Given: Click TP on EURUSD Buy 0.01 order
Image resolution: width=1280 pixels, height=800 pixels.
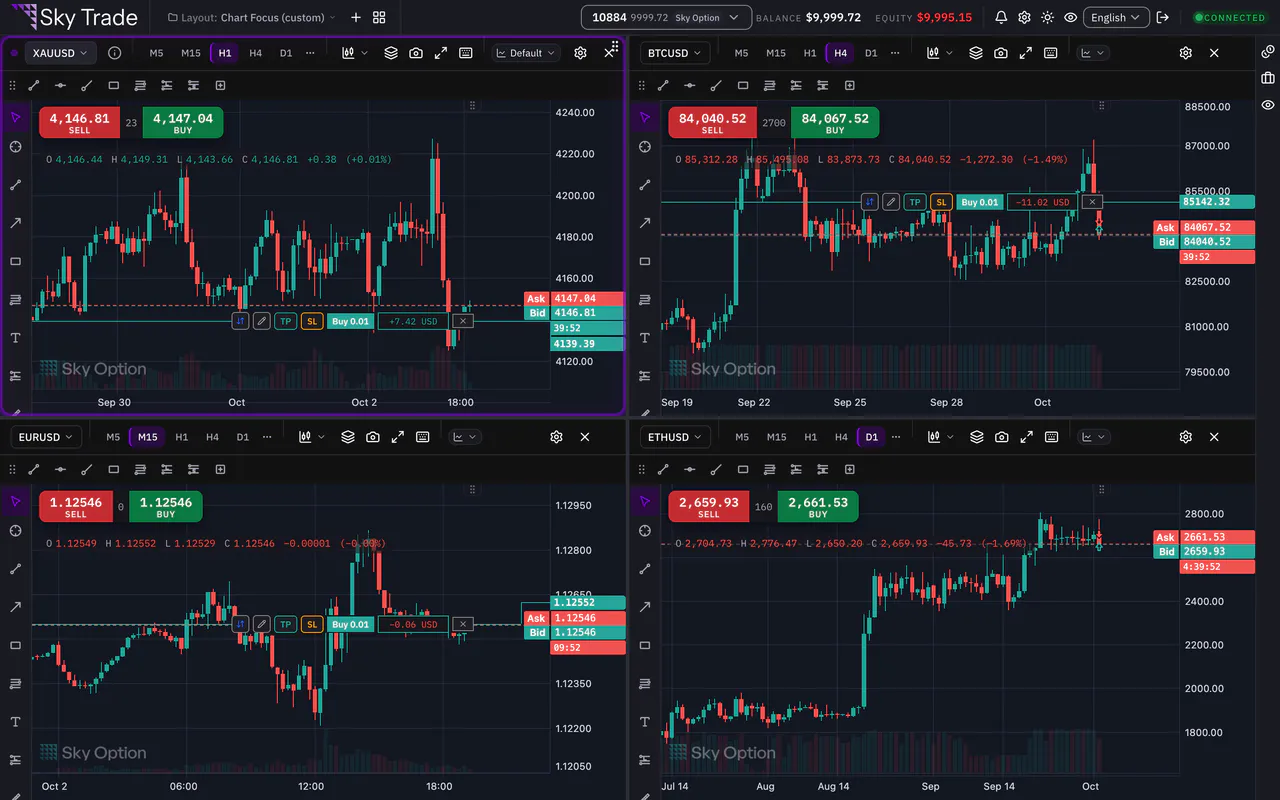Looking at the screenshot, I should pyautogui.click(x=286, y=624).
